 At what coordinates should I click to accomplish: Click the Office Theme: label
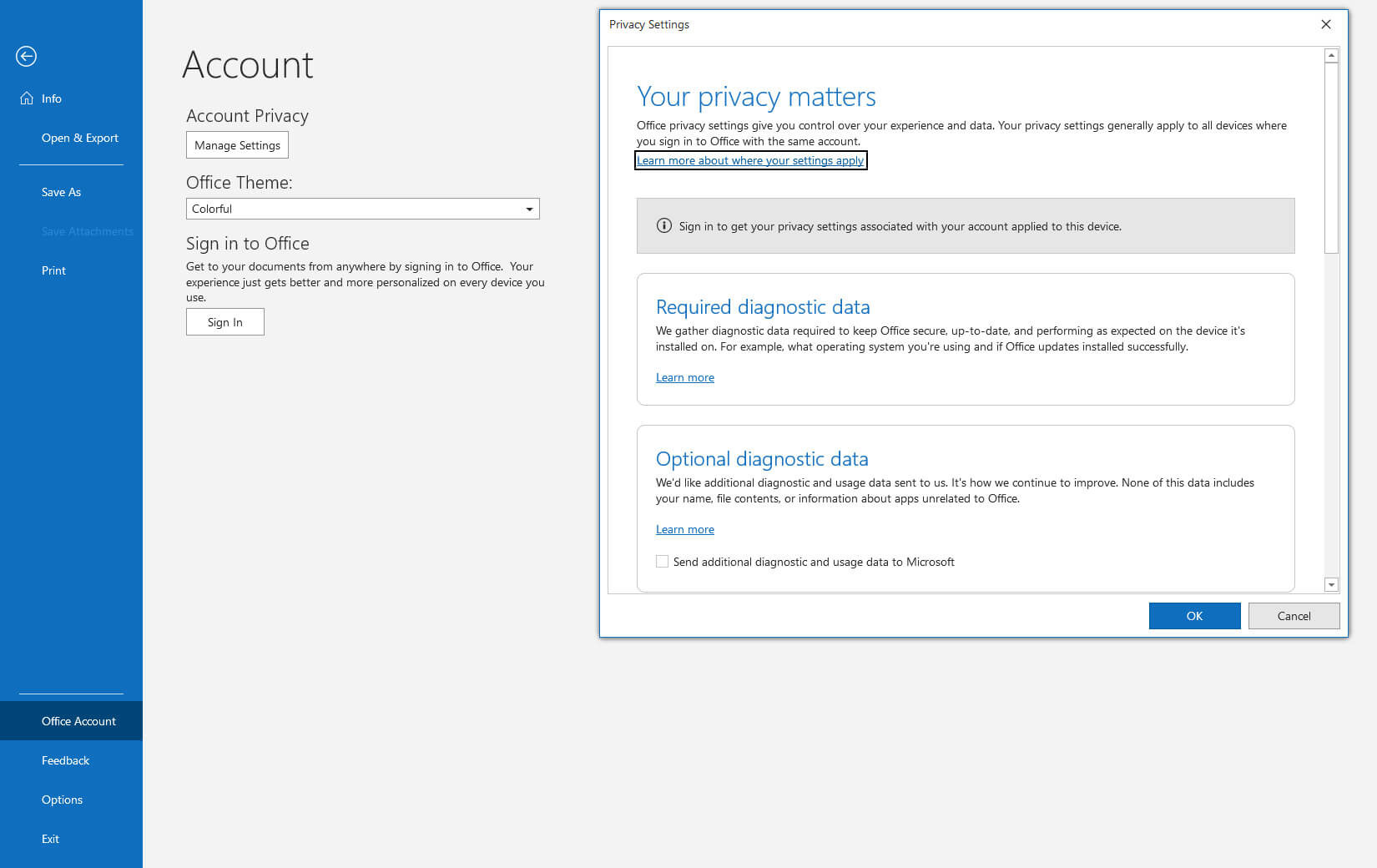coord(240,183)
